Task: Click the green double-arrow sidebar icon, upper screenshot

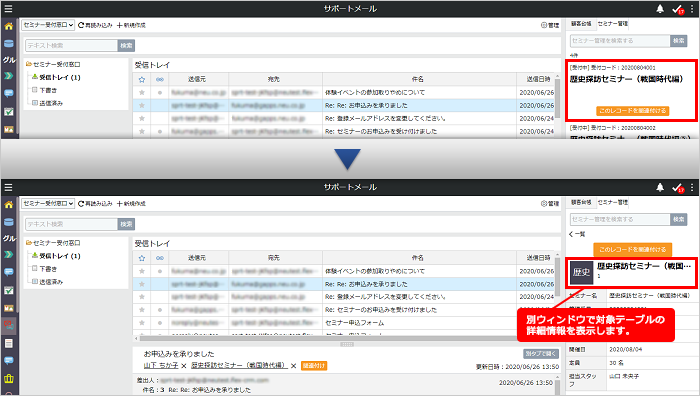Action: [x=8, y=76]
